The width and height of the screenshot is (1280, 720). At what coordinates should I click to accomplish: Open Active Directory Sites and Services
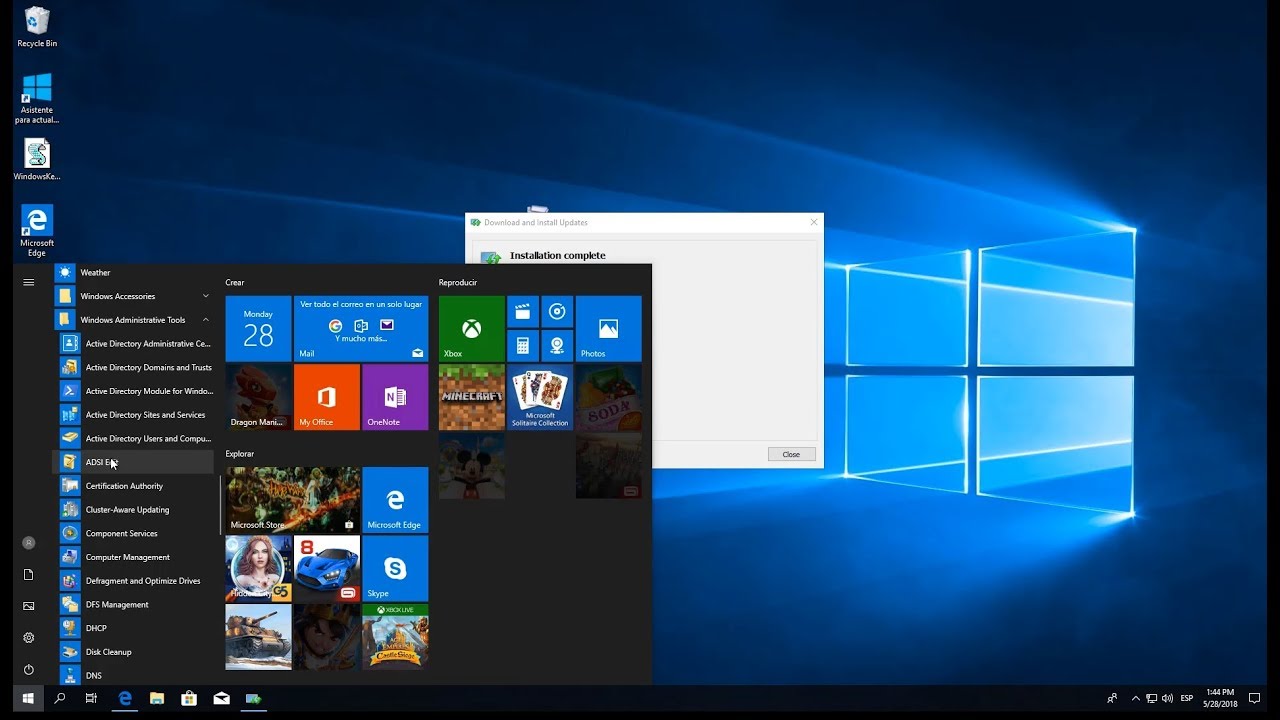(134, 414)
